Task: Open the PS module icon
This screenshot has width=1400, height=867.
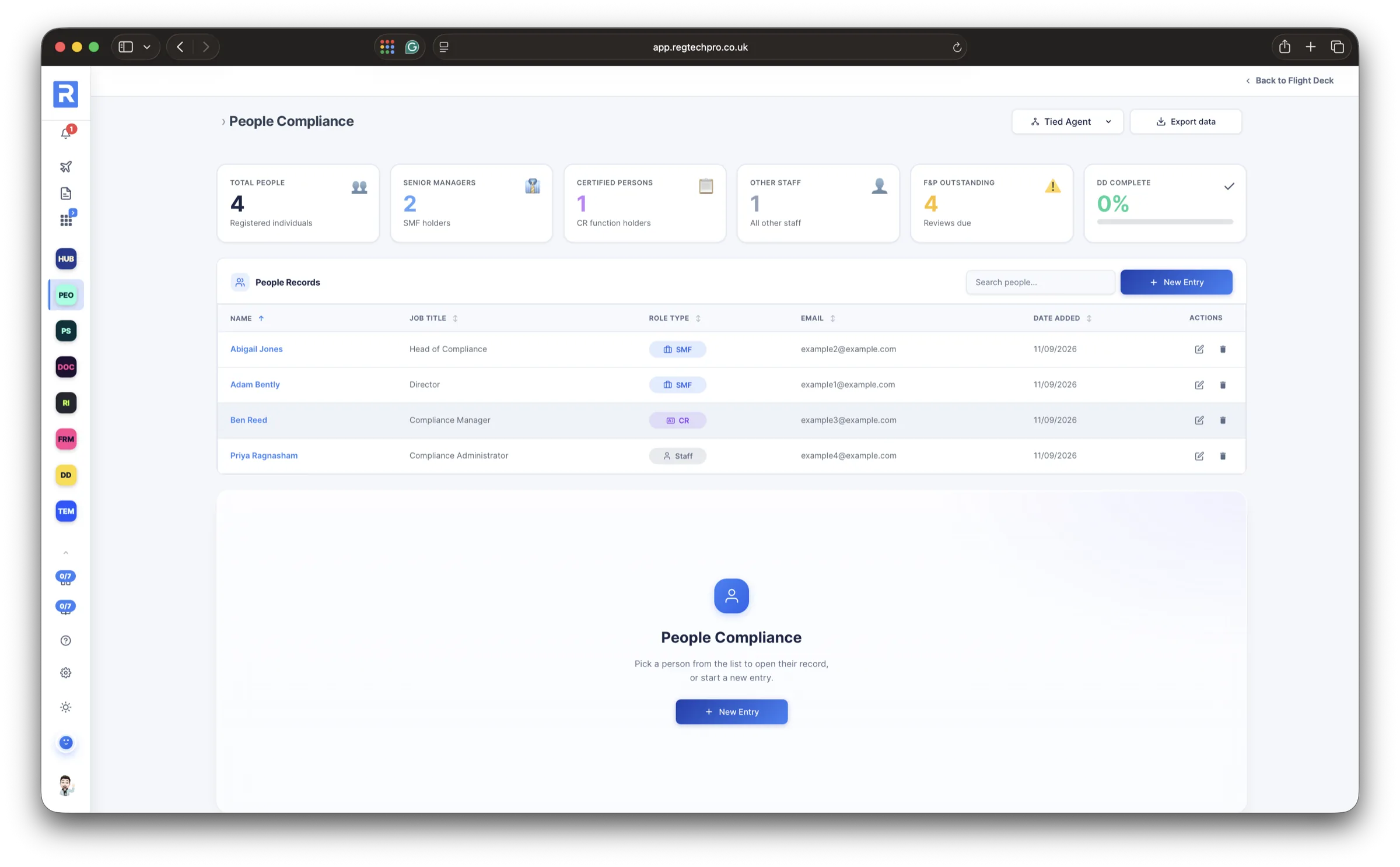Action: 66,331
